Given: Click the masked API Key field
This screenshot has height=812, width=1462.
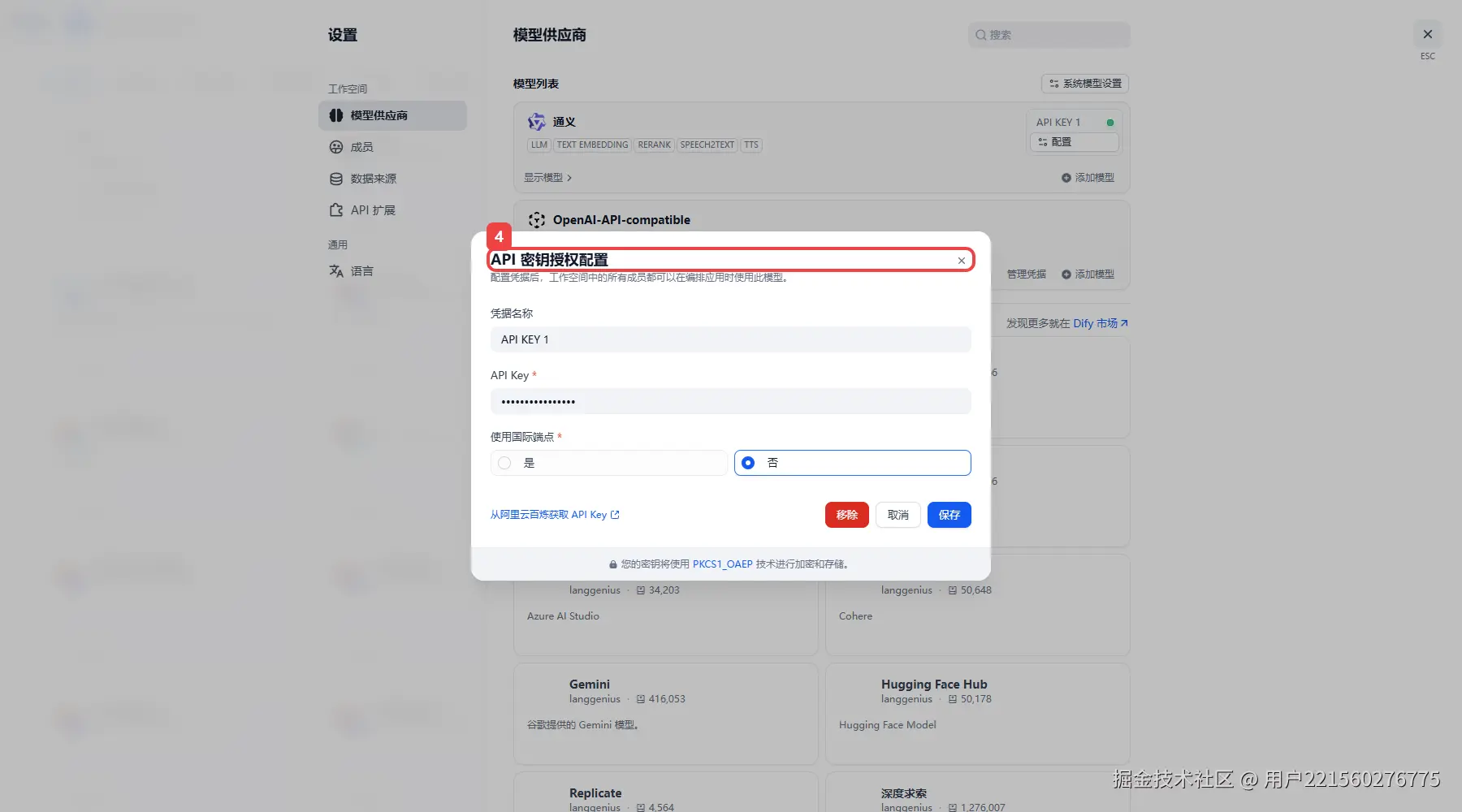Looking at the screenshot, I should tap(730, 401).
